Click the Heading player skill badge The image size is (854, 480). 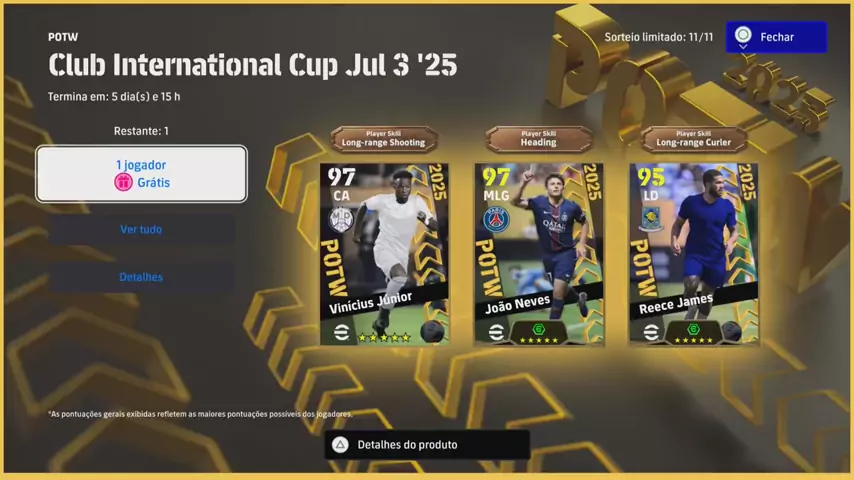539,139
